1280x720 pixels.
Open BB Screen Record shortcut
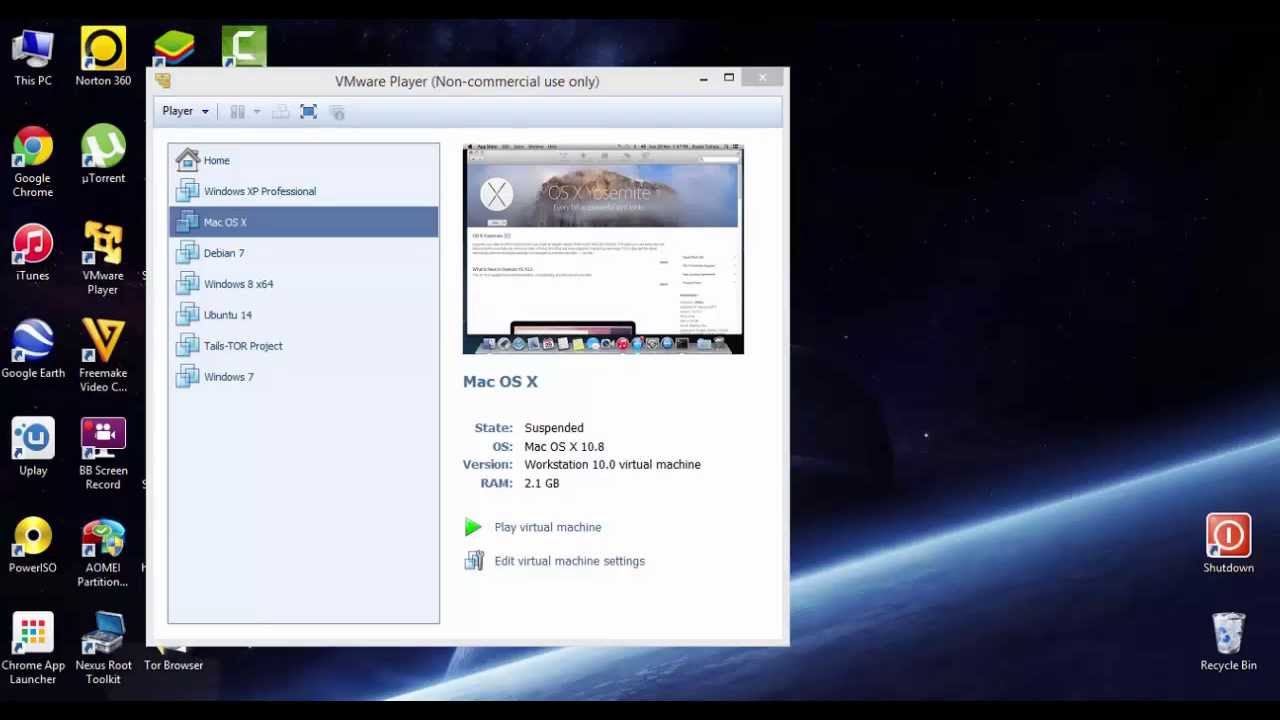pos(103,454)
